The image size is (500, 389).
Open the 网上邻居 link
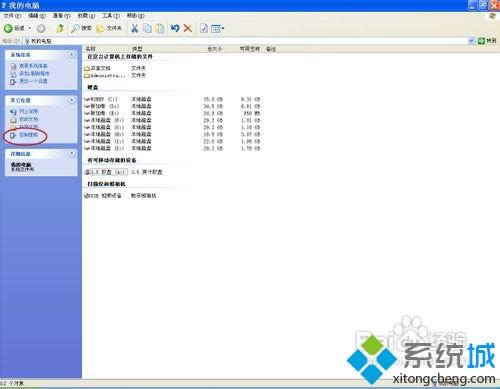tap(24, 111)
